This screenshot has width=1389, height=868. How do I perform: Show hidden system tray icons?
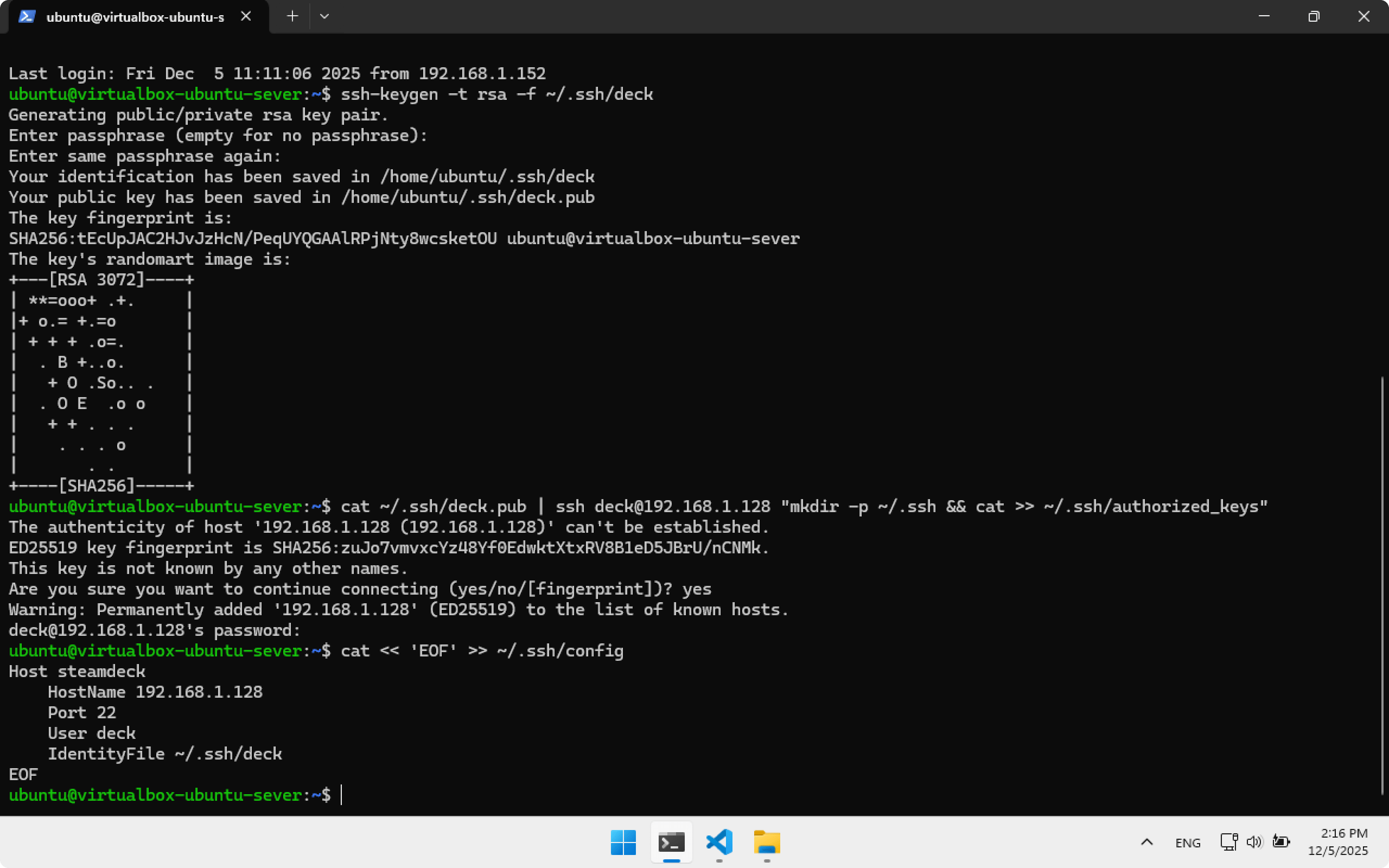(1147, 842)
